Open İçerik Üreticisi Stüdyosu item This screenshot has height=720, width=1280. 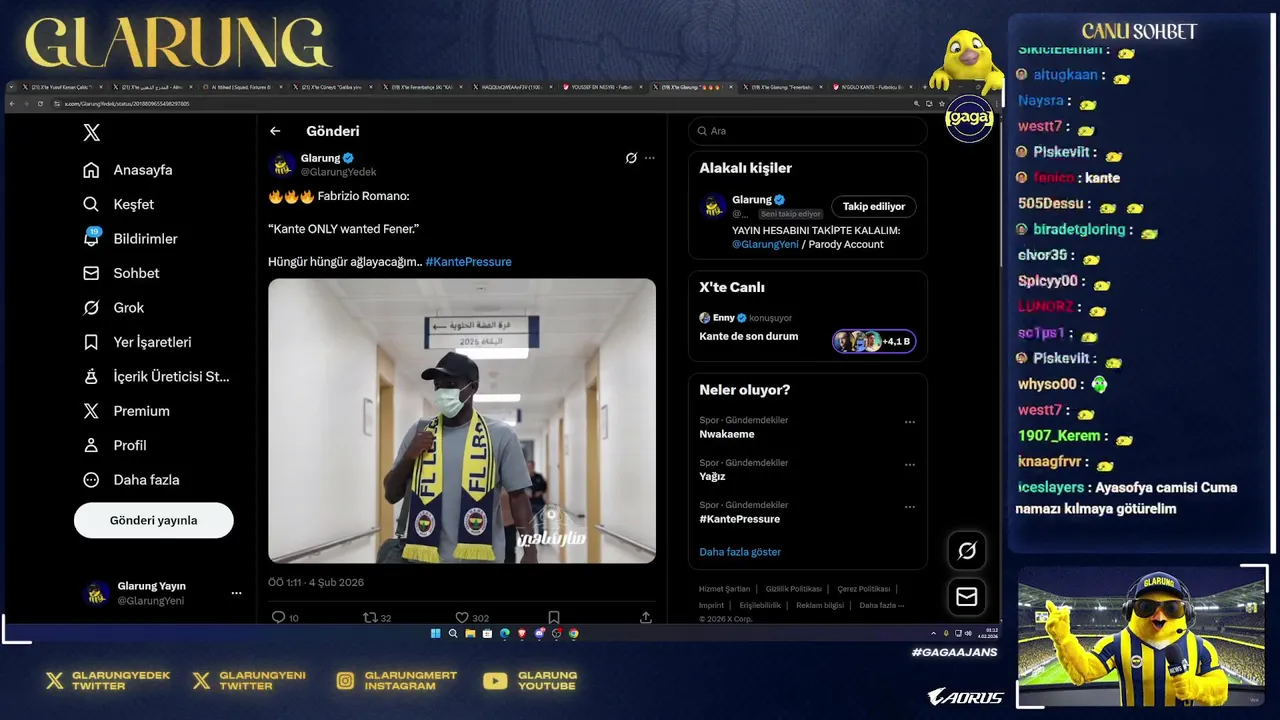(156, 376)
